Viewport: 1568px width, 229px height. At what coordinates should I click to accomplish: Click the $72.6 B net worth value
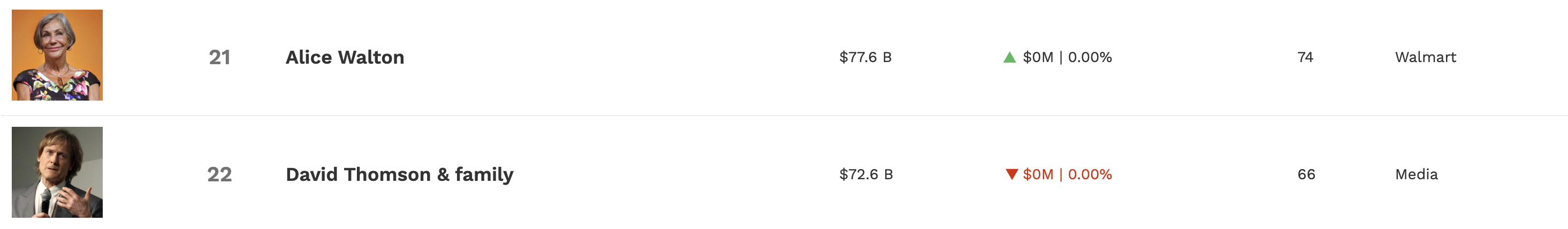click(x=865, y=175)
